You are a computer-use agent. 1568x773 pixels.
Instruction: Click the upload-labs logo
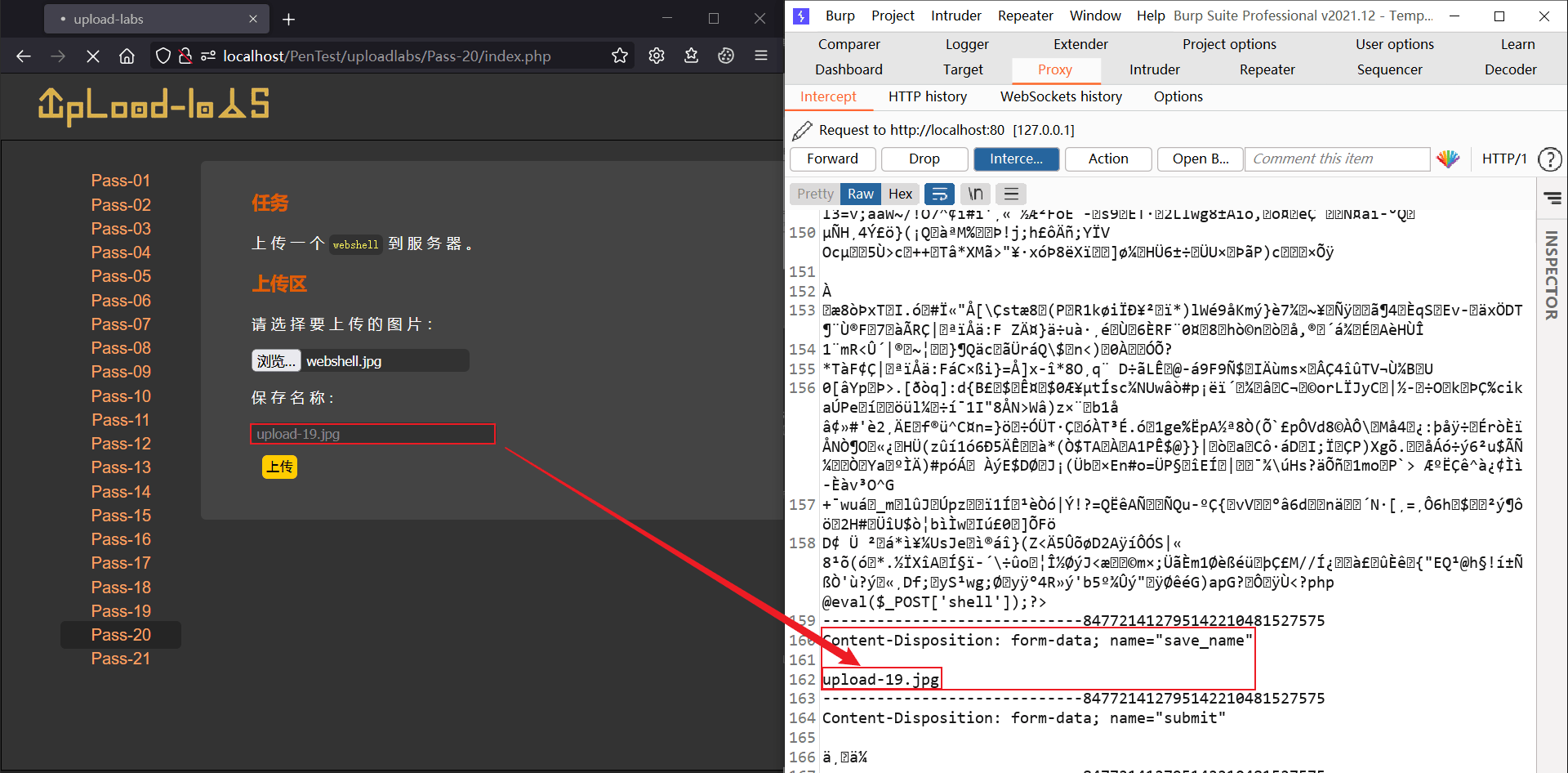coord(154,106)
